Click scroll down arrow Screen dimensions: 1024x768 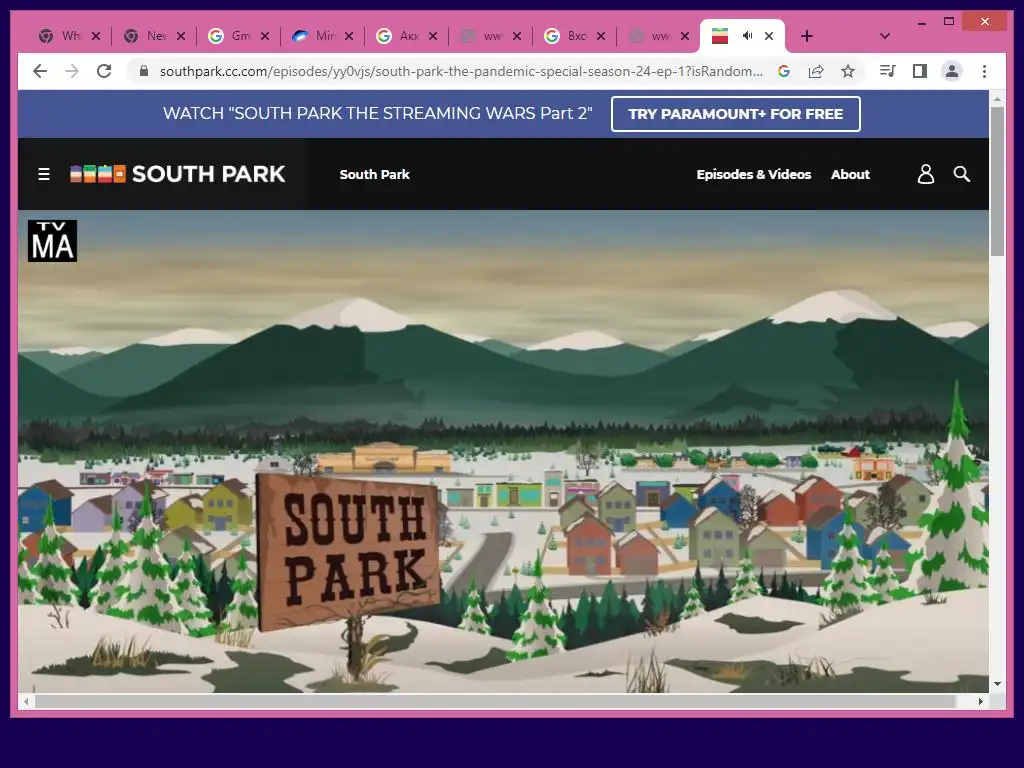point(997,684)
